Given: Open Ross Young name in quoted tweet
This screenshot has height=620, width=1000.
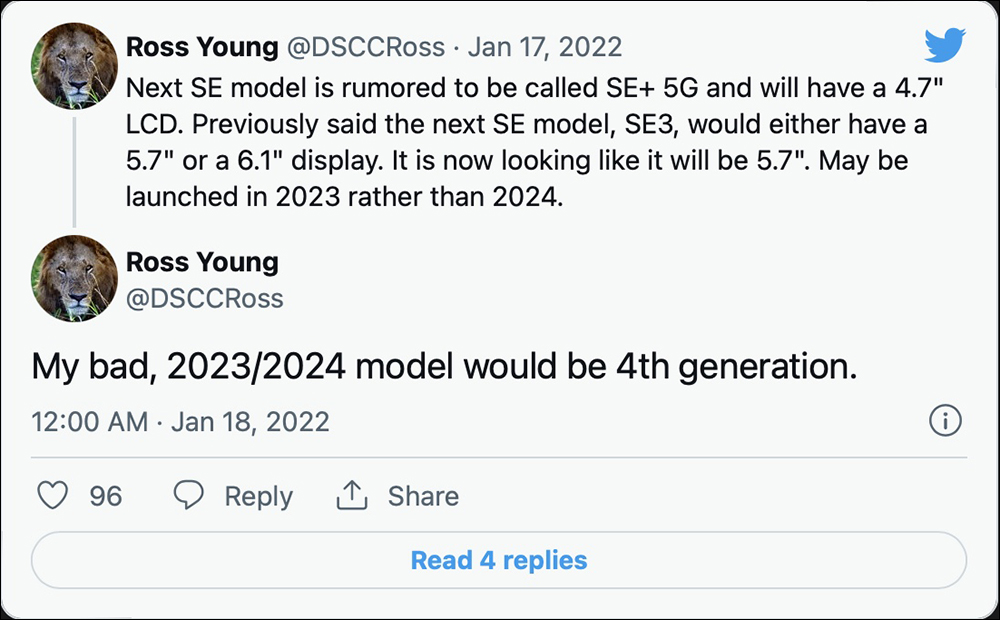Looking at the screenshot, I should [202, 47].
